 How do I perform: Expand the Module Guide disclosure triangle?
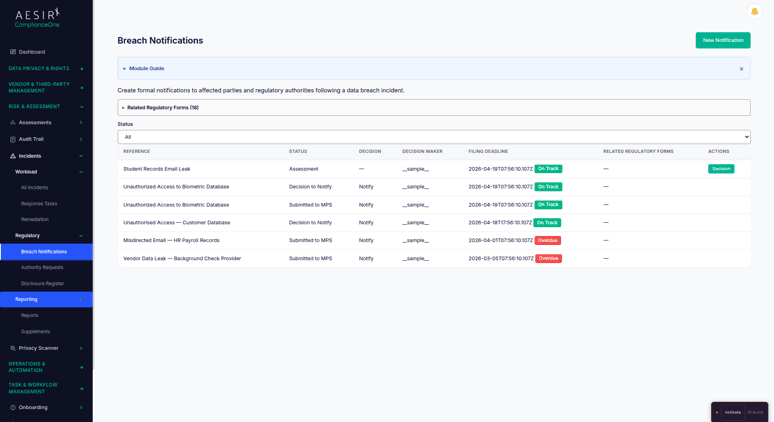point(124,69)
